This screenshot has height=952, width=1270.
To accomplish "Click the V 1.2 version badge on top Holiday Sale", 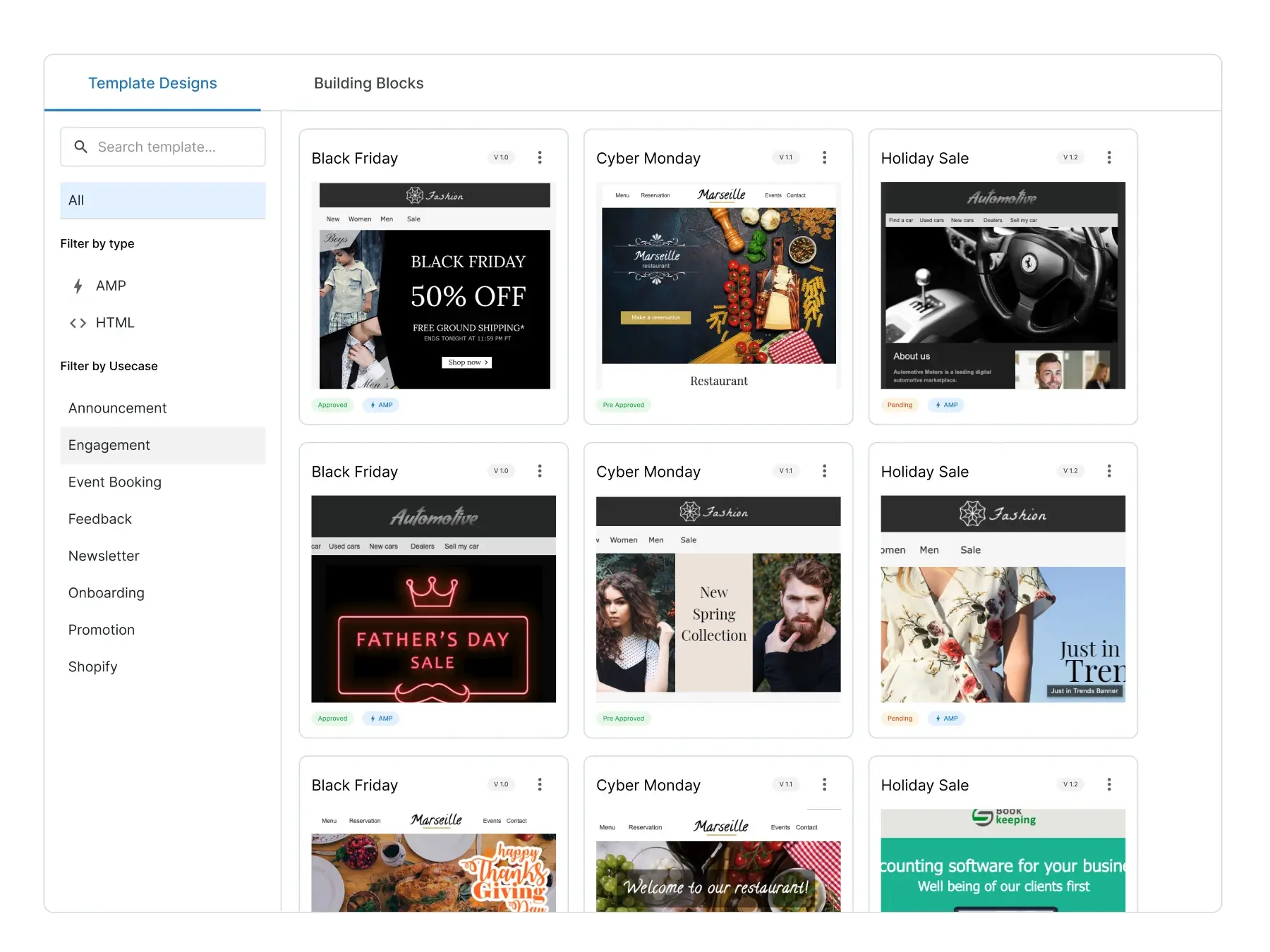I will (1070, 157).
